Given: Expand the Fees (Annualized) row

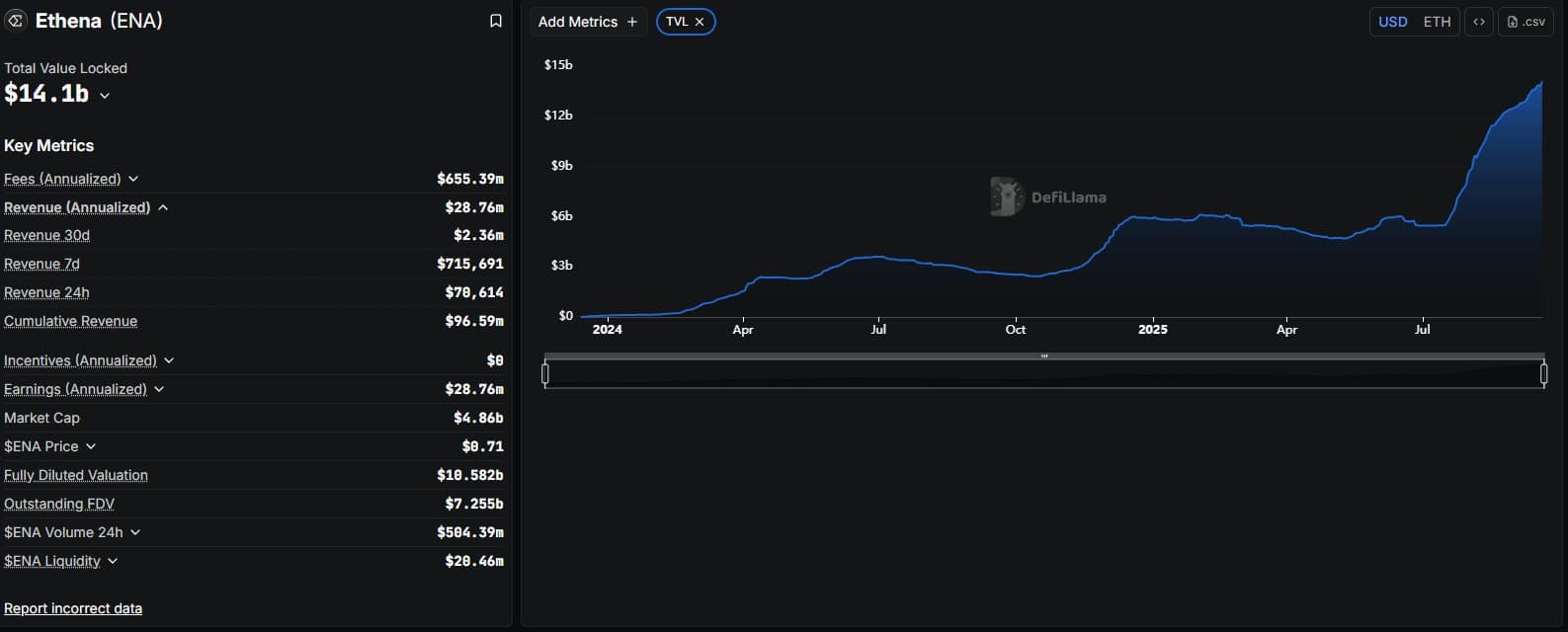Looking at the screenshot, I should point(133,179).
